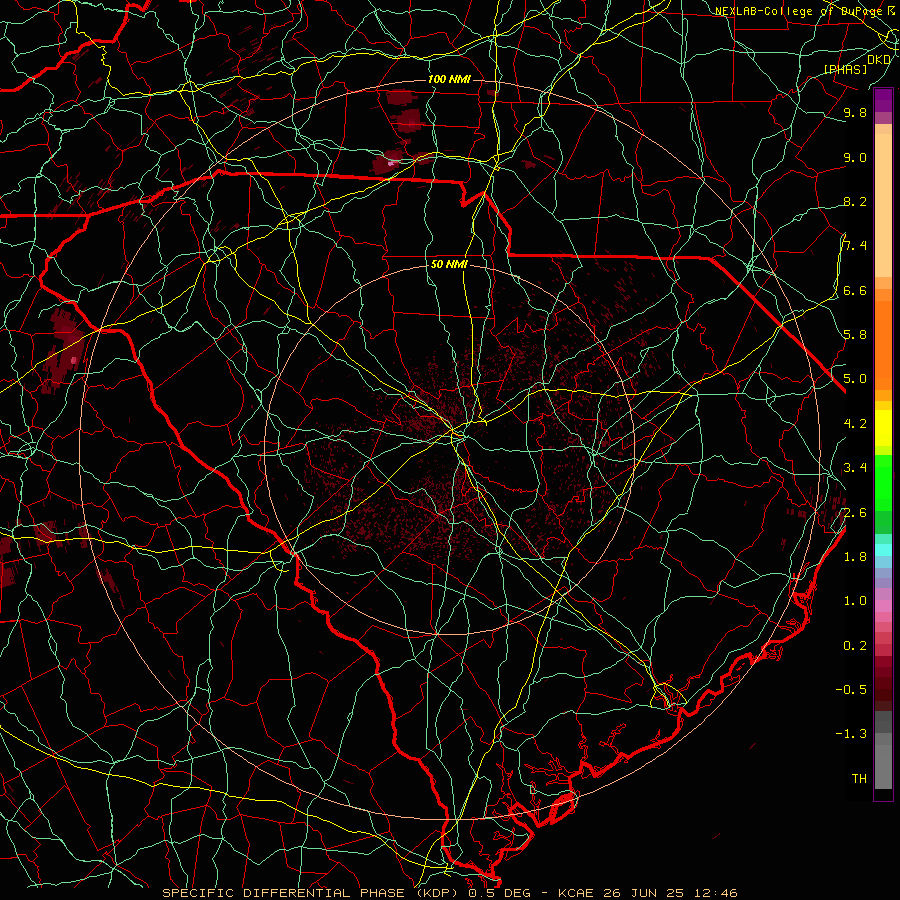This screenshot has width=900, height=900.
Task: Click the dark maroon swatch in the color bar
Action: tap(883, 683)
